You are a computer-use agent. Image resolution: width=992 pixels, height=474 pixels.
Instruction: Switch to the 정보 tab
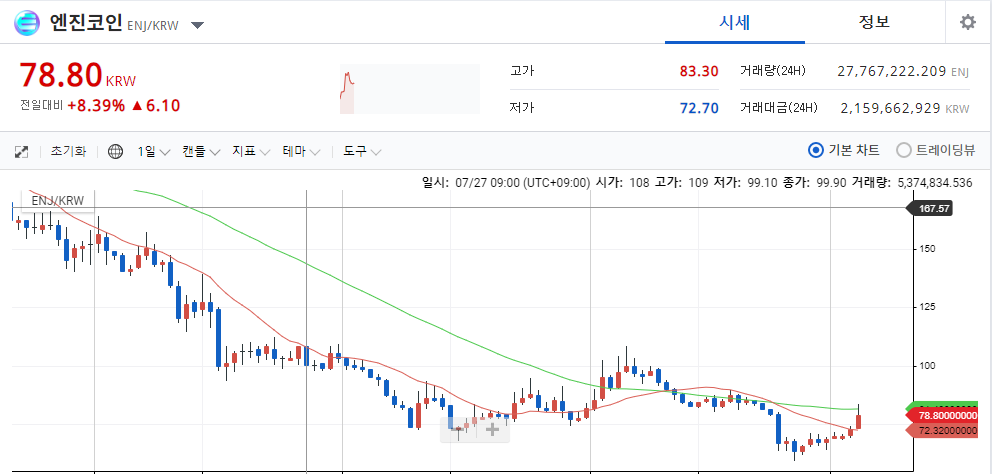874,22
